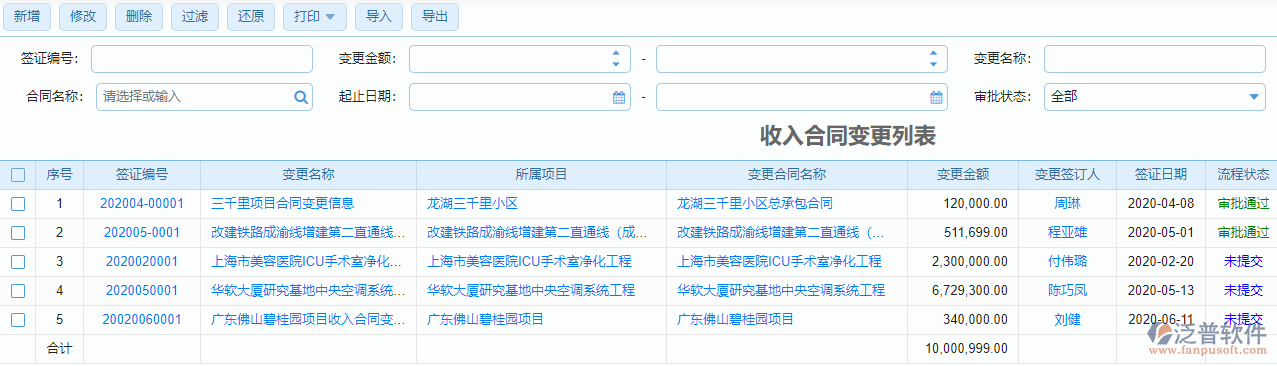The image size is (1277, 366).
Task: Open 三千里项目合同变更信息 link
Action: [x=282, y=204]
